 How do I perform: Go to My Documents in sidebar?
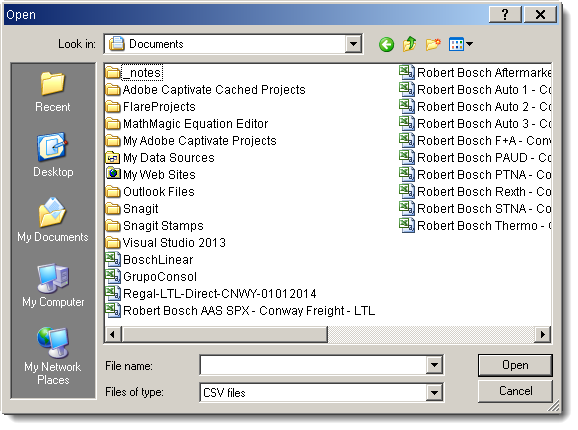coord(53,220)
